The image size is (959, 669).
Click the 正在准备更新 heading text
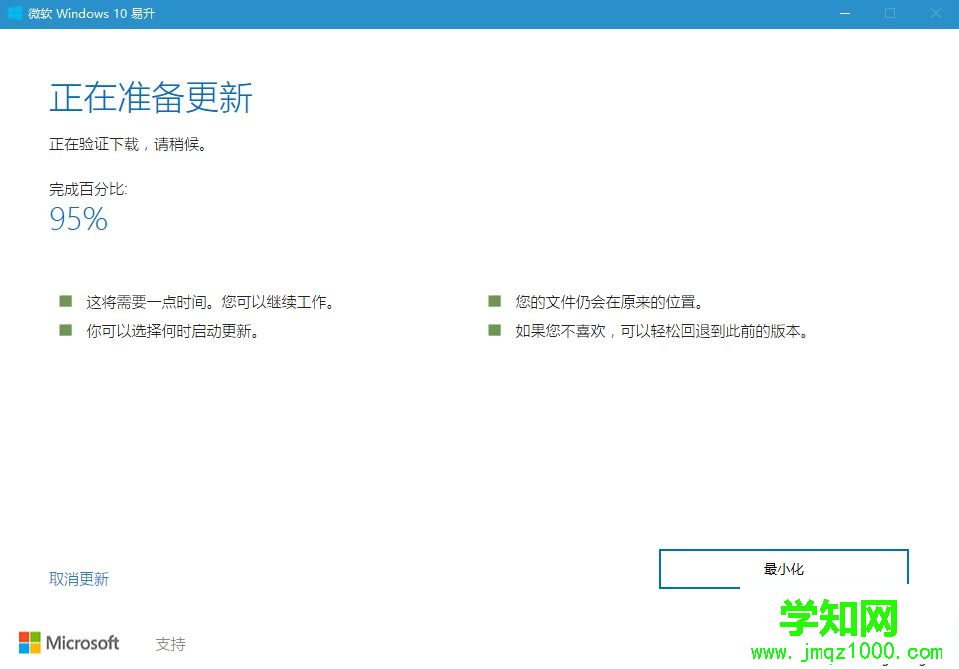[x=150, y=97]
